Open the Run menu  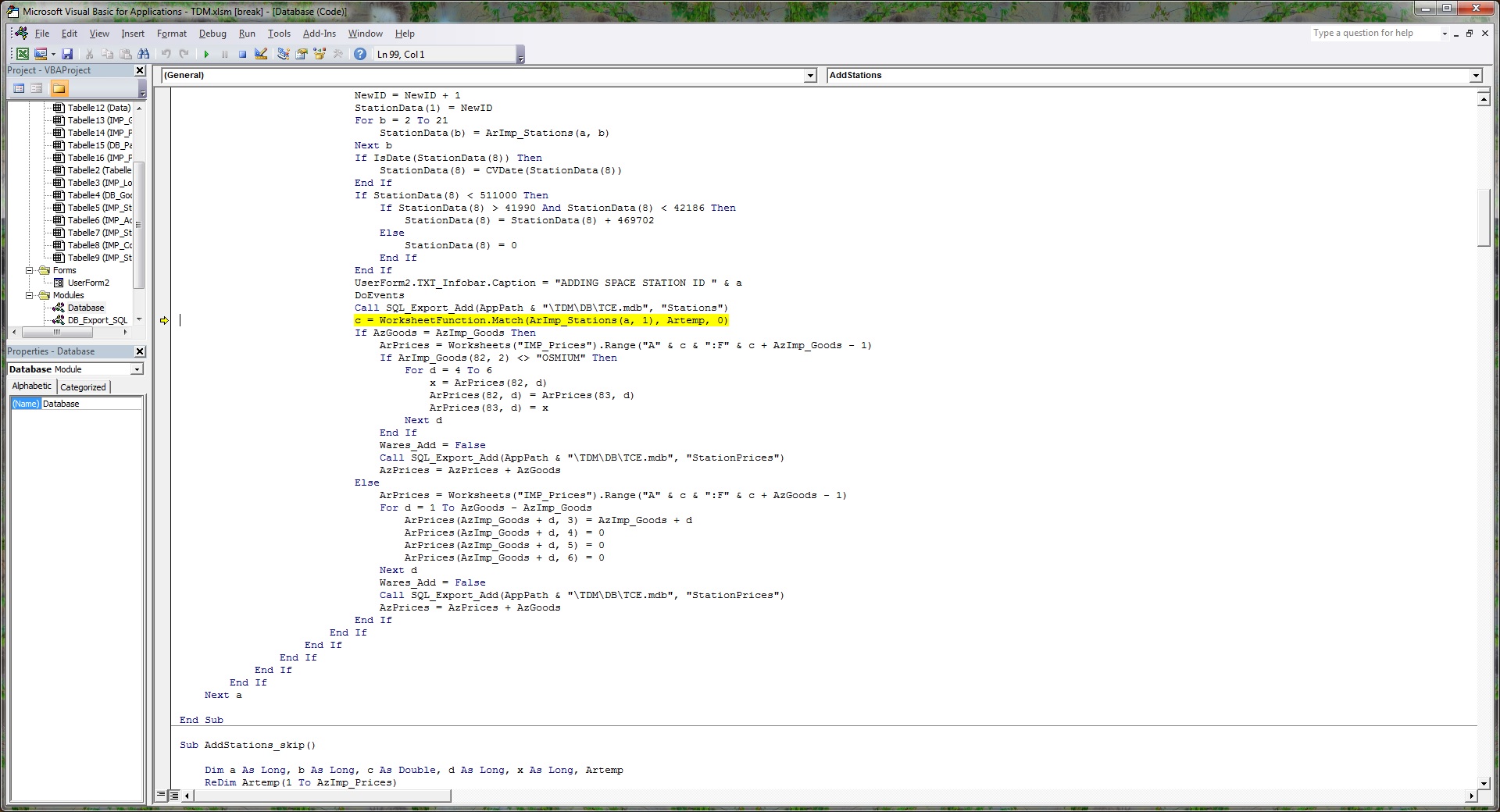pos(247,34)
